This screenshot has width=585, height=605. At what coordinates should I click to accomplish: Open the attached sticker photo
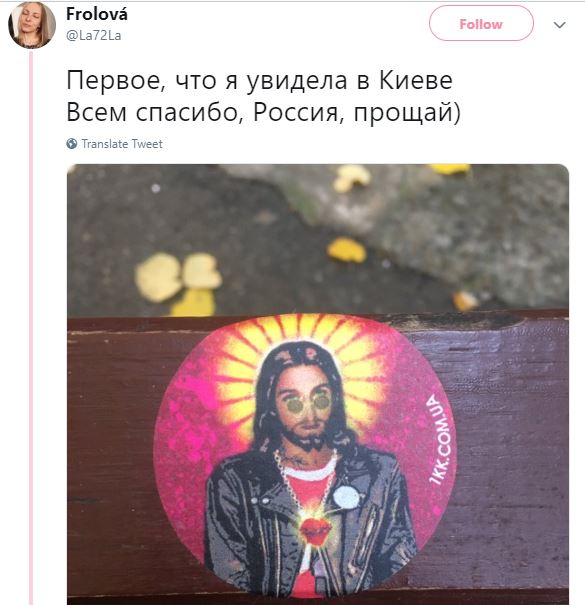pyautogui.click(x=318, y=384)
